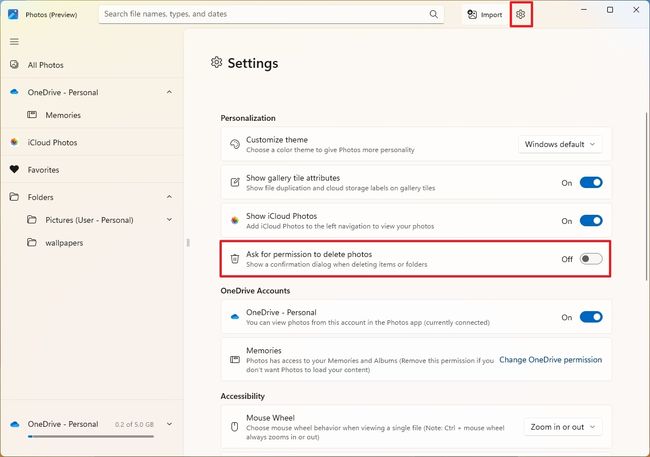650x457 pixels.
Task: Turn off Show iCloud Photos toggle
Action: (591, 221)
